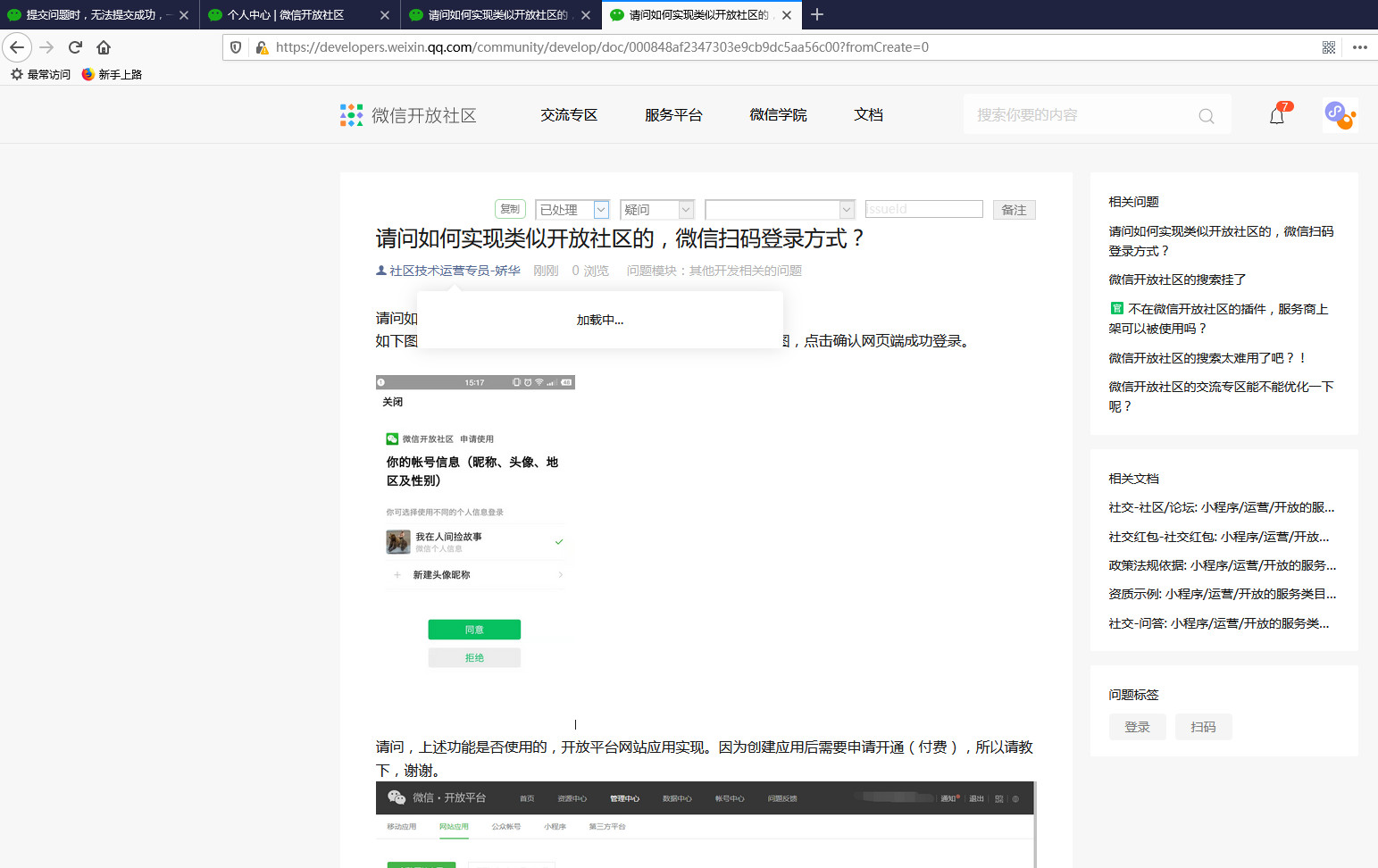
Task: Open related doc 社交-社区/论坛
Action: (x=1222, y=507)
